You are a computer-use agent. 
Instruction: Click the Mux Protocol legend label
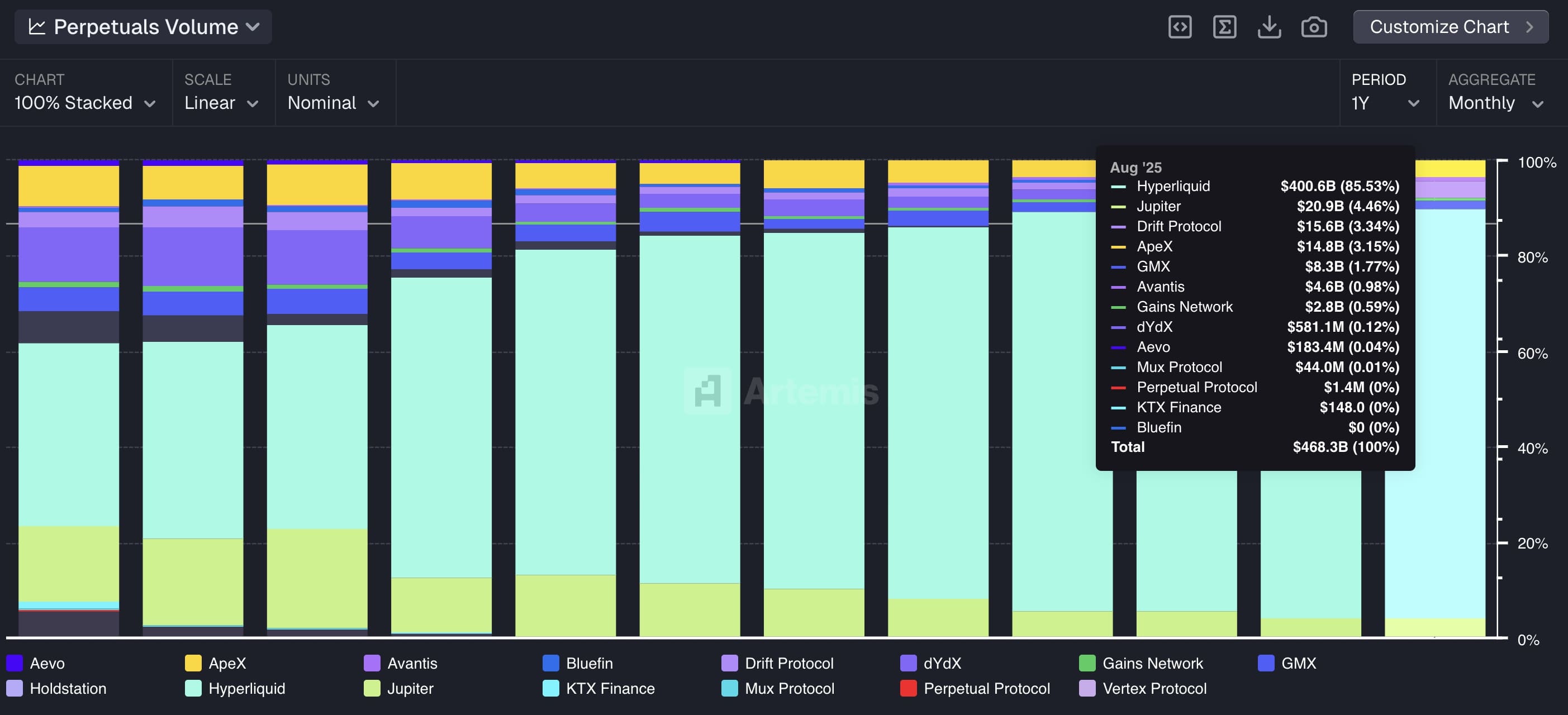790,688
